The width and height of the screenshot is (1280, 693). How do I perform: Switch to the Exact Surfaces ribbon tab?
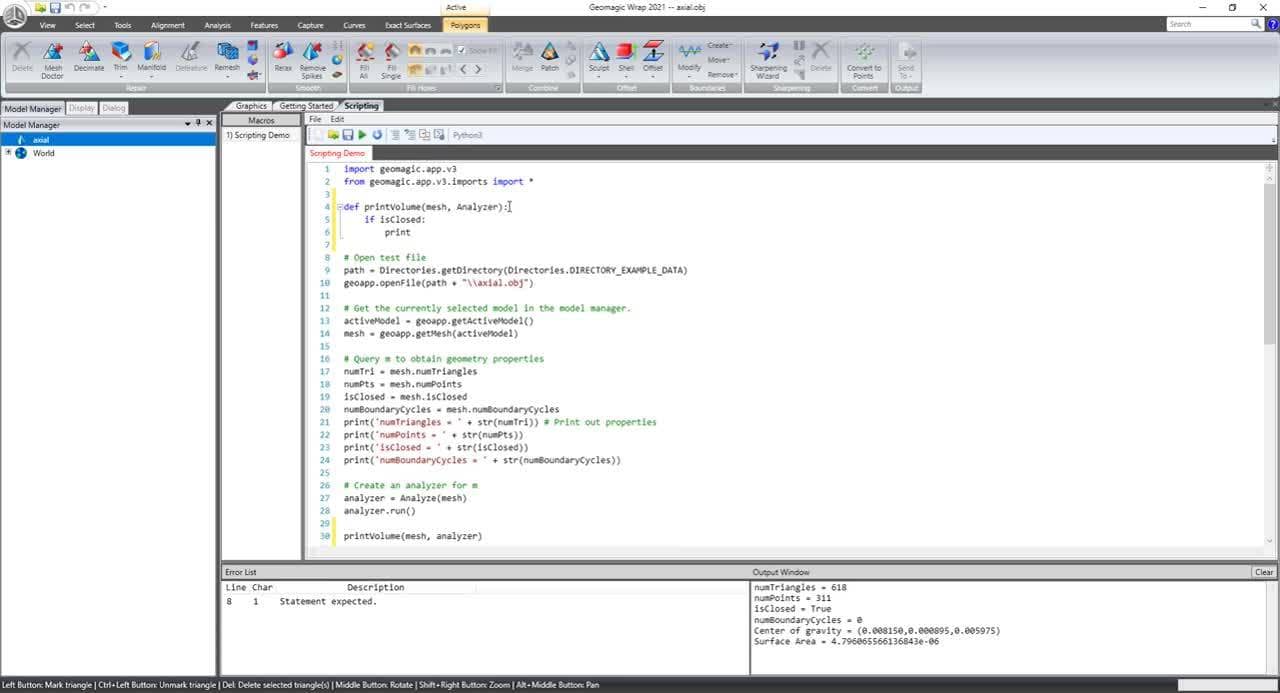pyautogui.click(x=407, y=25)
